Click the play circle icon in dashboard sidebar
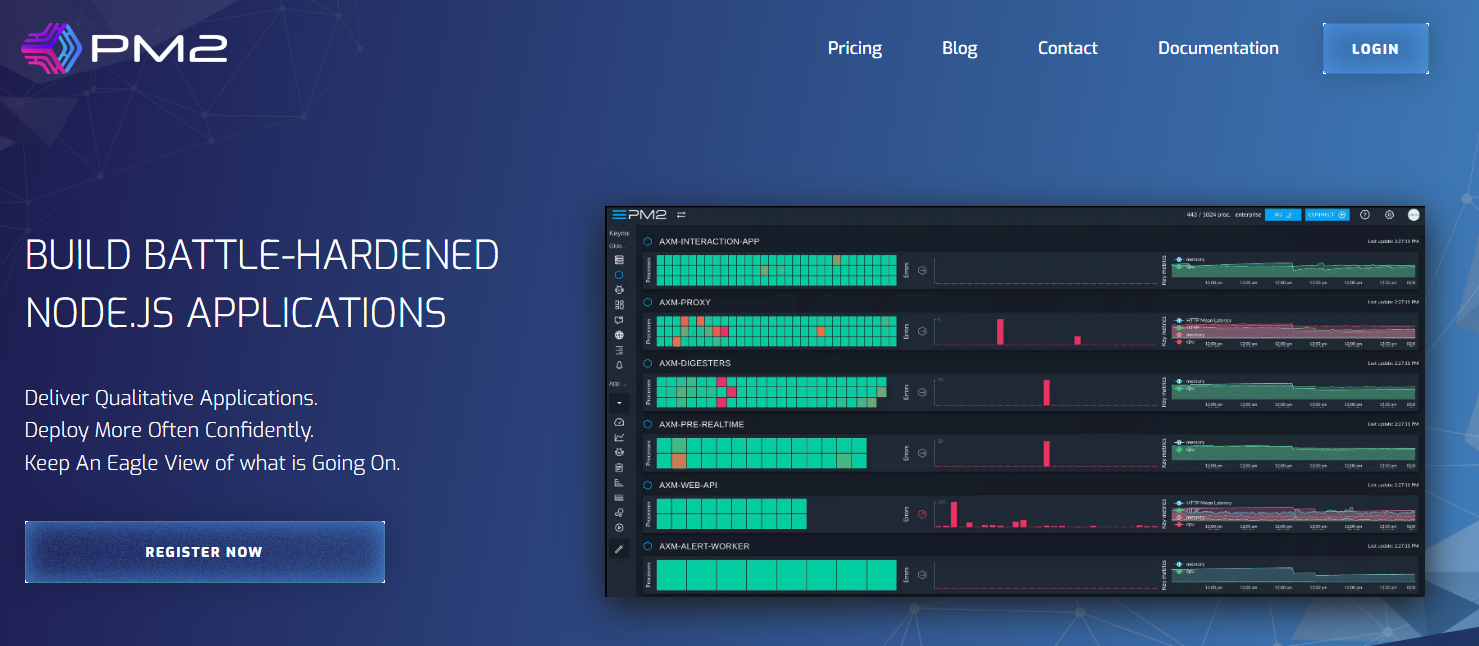This screenshot has width=1479, height=646. (x=619, y=527)
